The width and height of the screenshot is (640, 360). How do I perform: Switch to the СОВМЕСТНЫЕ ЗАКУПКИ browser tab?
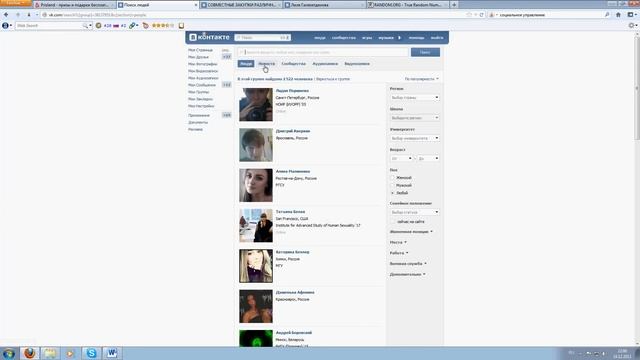(241, 5)
